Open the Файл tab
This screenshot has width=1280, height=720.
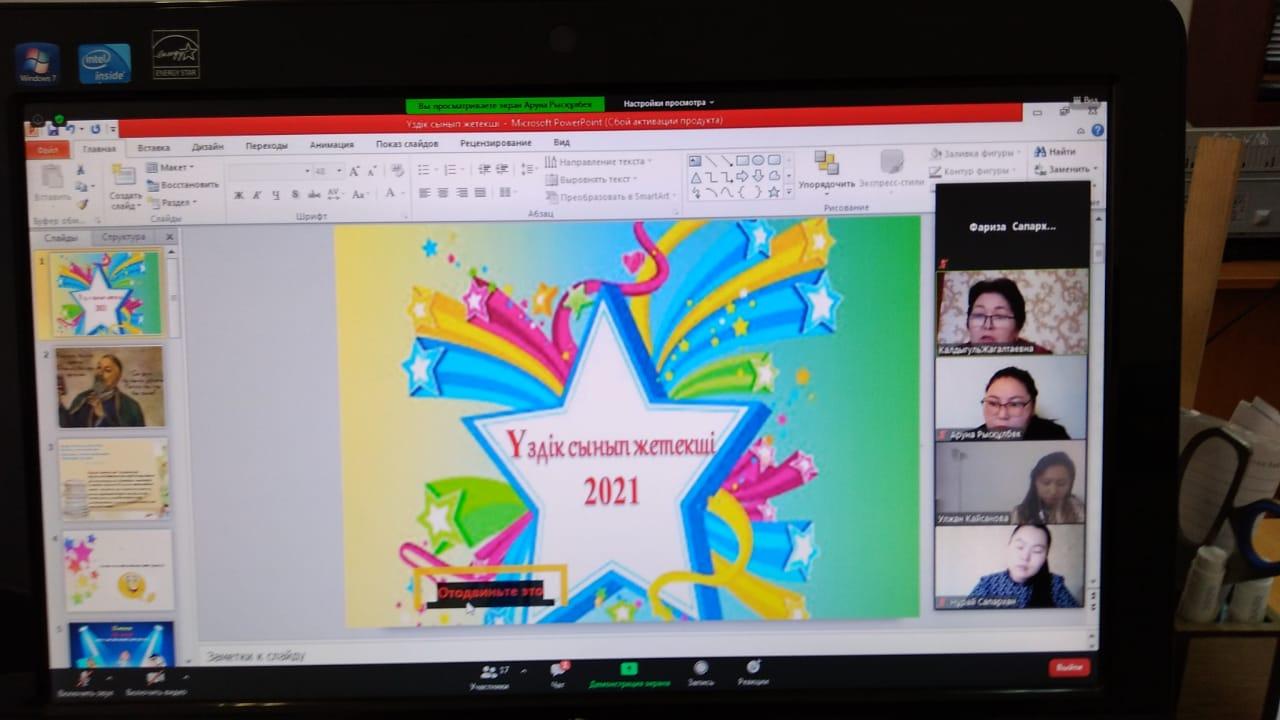coord(47,149)
